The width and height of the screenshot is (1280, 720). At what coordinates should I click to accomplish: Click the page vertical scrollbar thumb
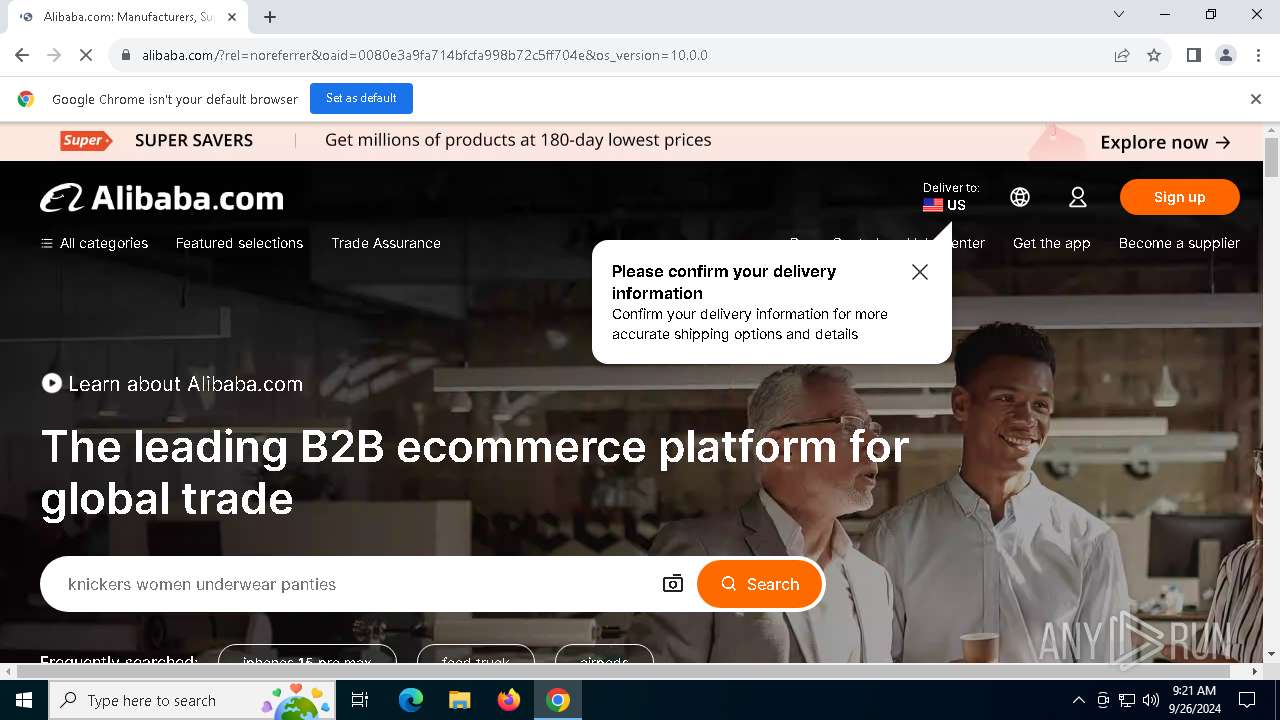click(1271, 158)
